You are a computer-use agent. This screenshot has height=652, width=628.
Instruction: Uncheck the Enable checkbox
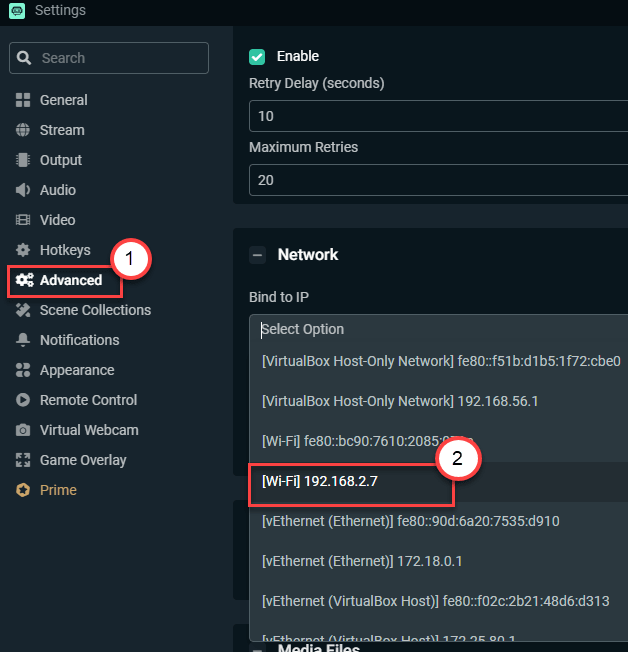[x=257, y=56]
